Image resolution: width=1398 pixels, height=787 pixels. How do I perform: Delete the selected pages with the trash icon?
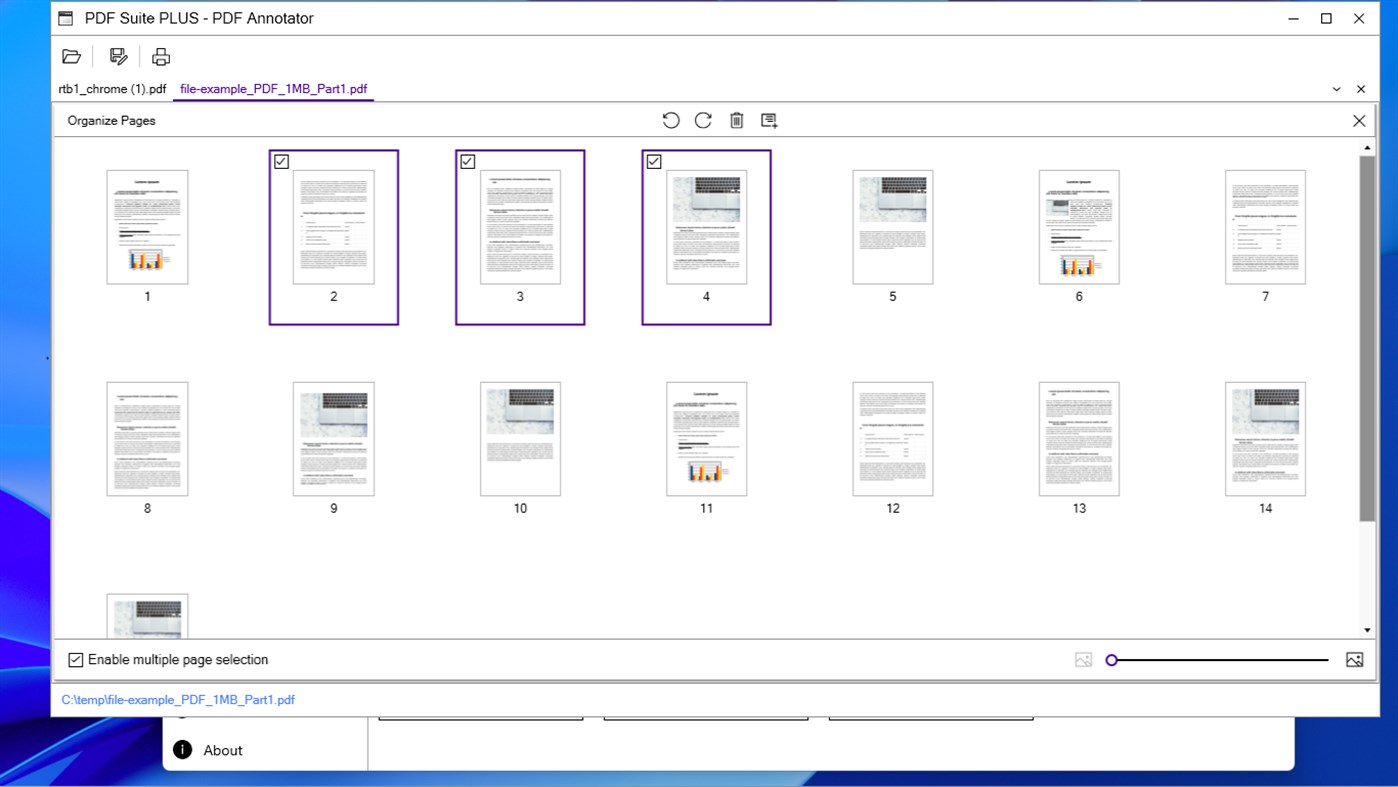(x=737, y=120)
